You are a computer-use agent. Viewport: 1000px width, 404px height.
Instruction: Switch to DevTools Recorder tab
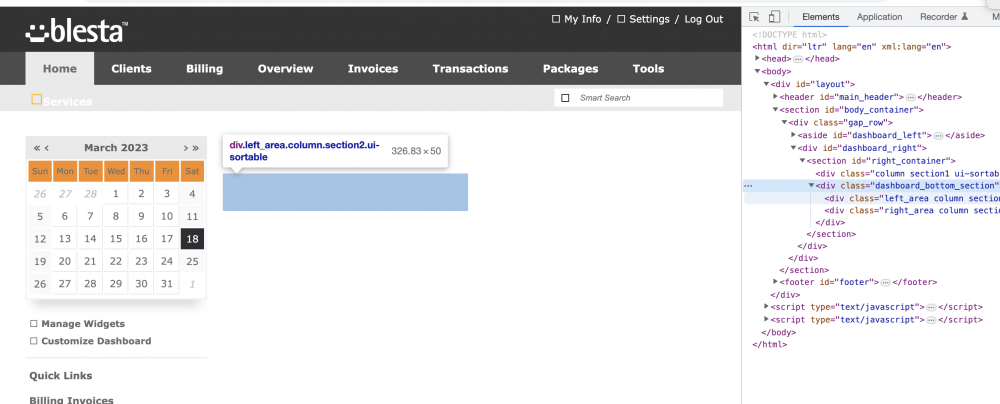pos(944,17)
